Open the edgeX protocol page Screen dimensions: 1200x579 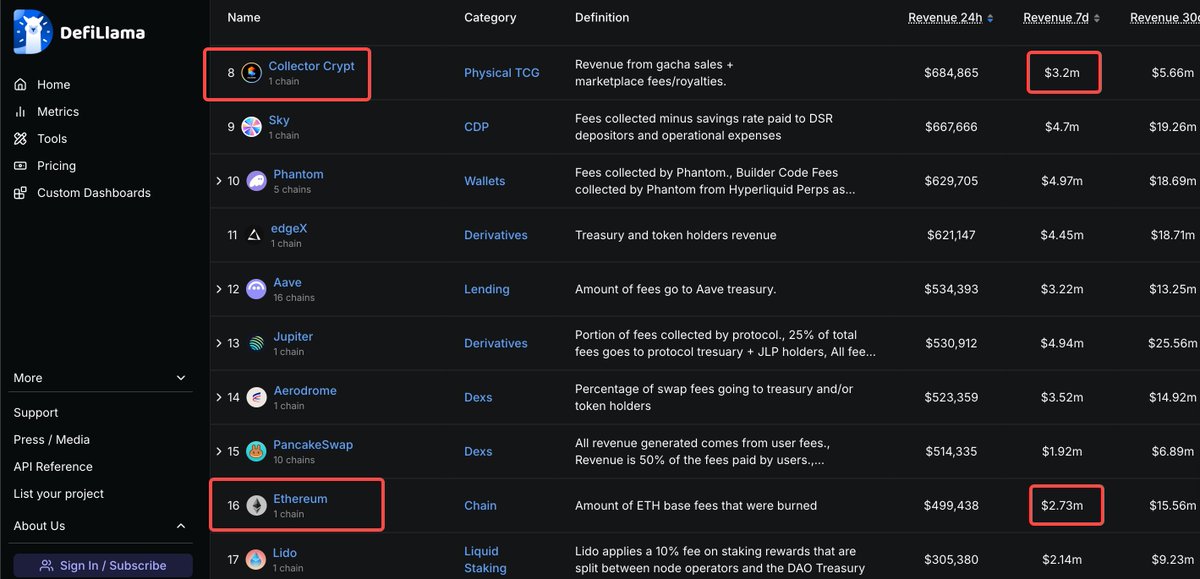pos(290,228)
